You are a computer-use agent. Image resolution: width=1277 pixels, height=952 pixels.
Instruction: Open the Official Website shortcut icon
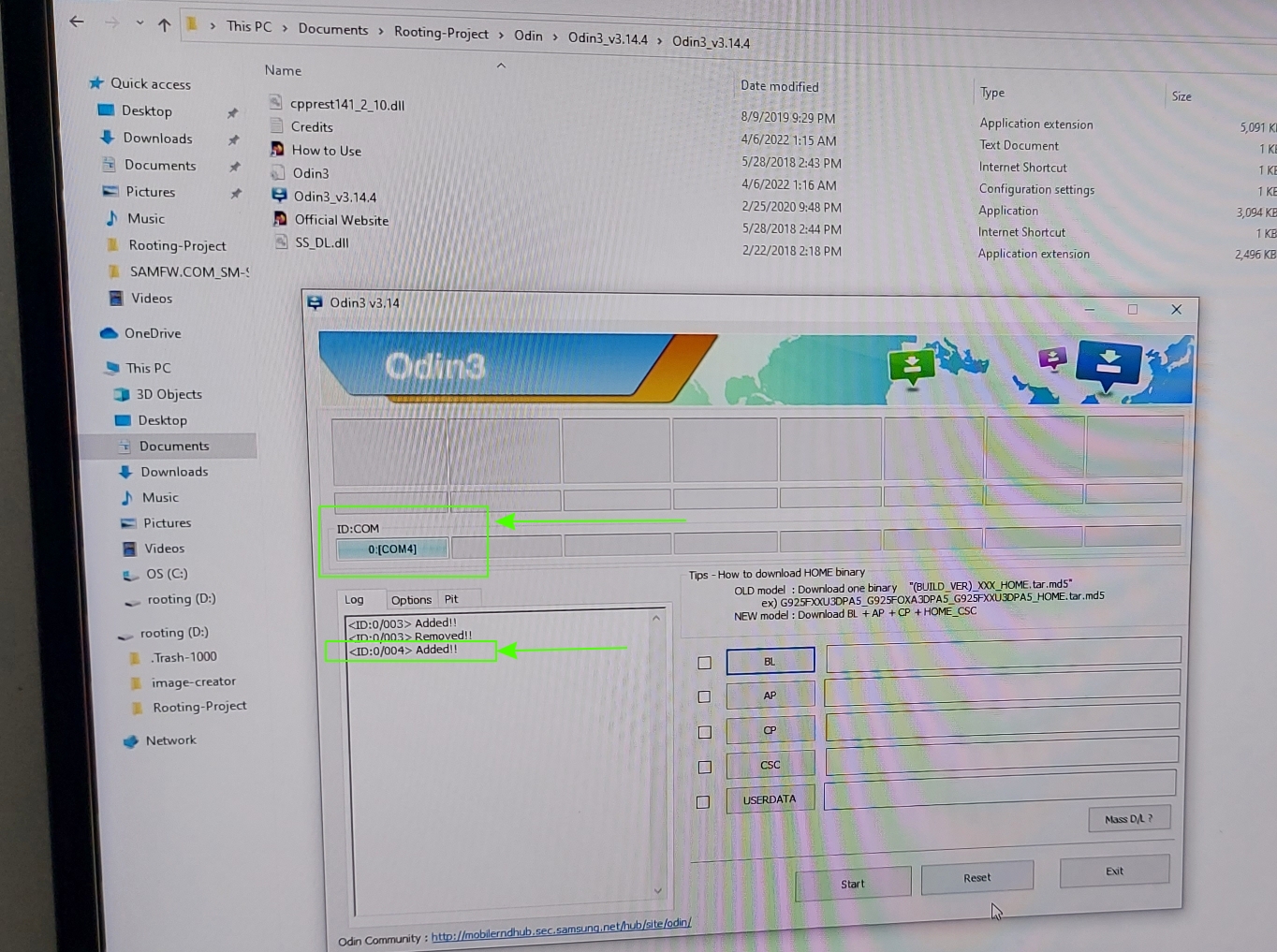pyautogui.click(x=280, y=218)
